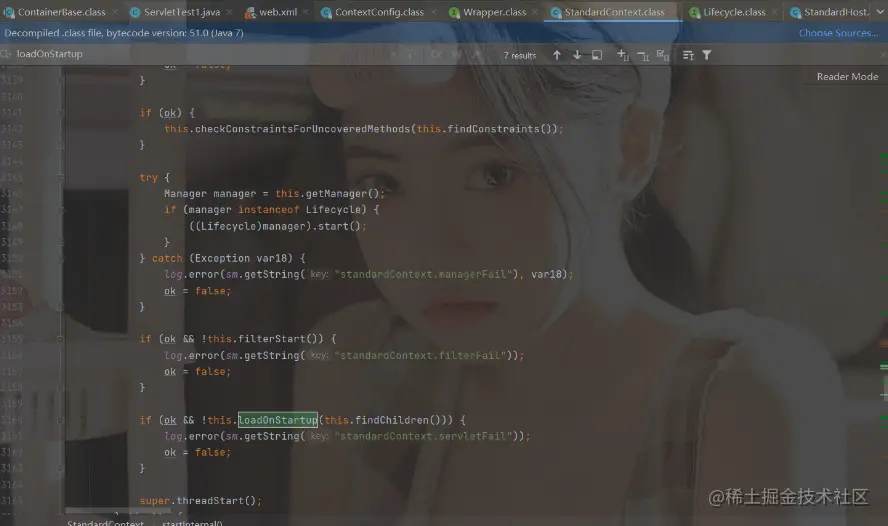Click 'super.threadStart();' line
Viewport: 888px width, 526px height.
click(x=200, y=501)
